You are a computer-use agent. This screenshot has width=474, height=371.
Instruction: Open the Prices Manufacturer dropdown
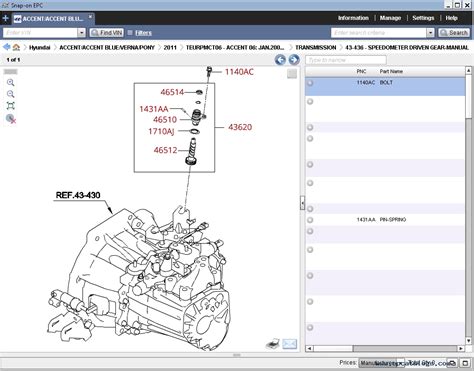(381, 363)
